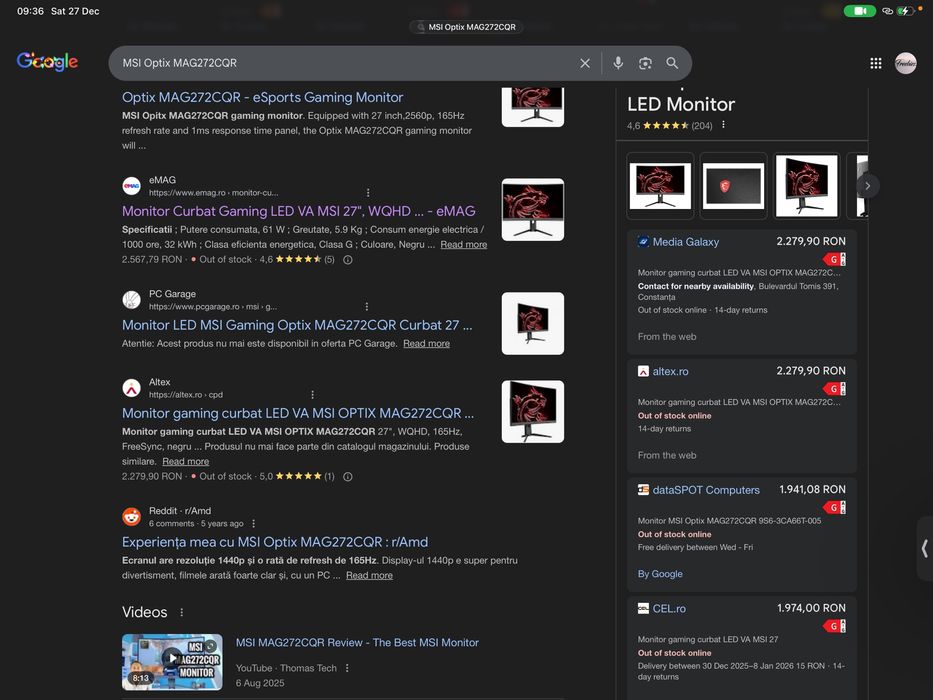
Task: Click eMAG site favicon
Action: (132, 186)
